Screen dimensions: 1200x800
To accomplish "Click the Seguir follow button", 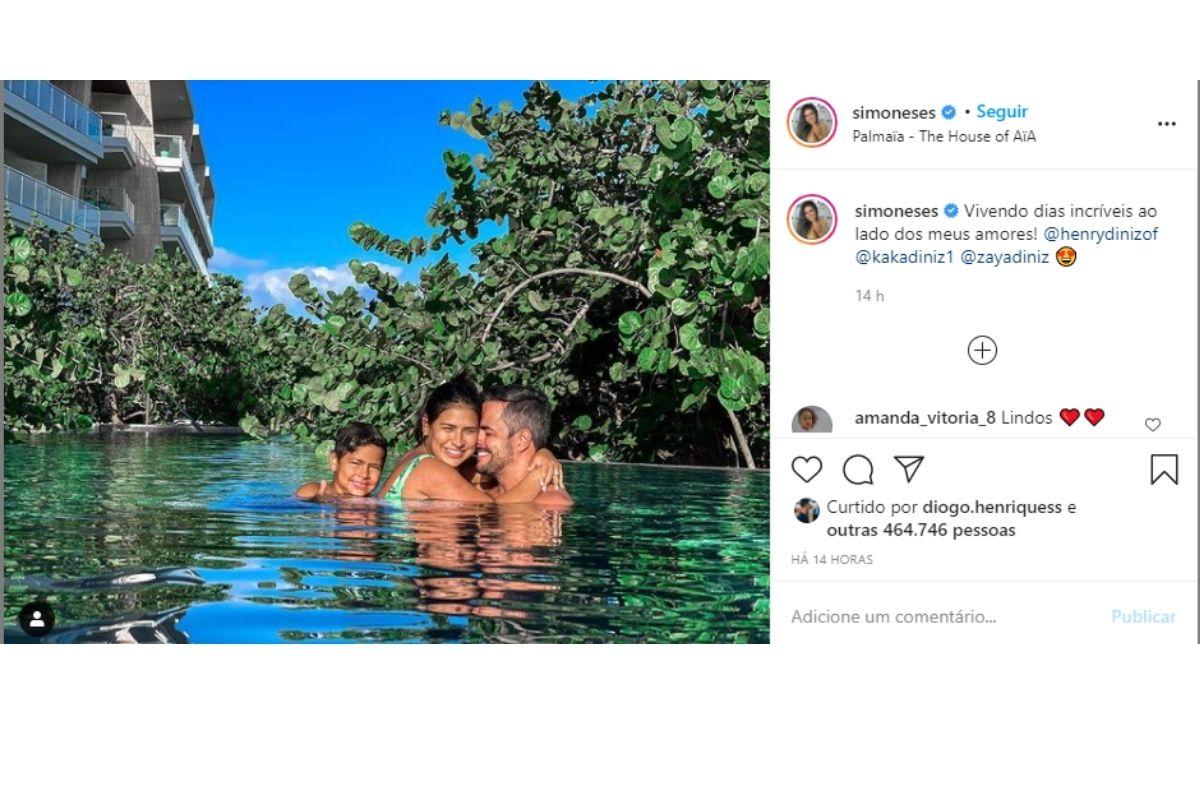I will click(1002, 112).
